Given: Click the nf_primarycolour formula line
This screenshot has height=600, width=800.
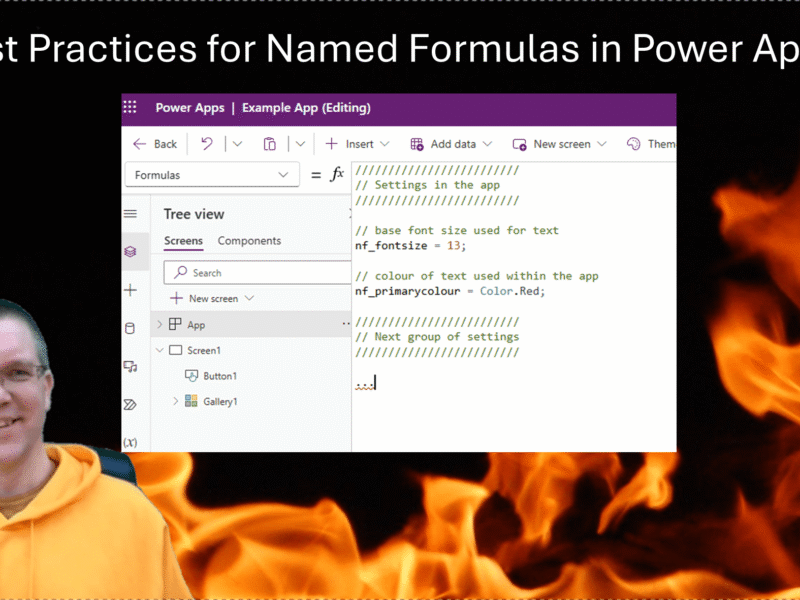Looking at the screenshot, I should click(x=450, y=291).
